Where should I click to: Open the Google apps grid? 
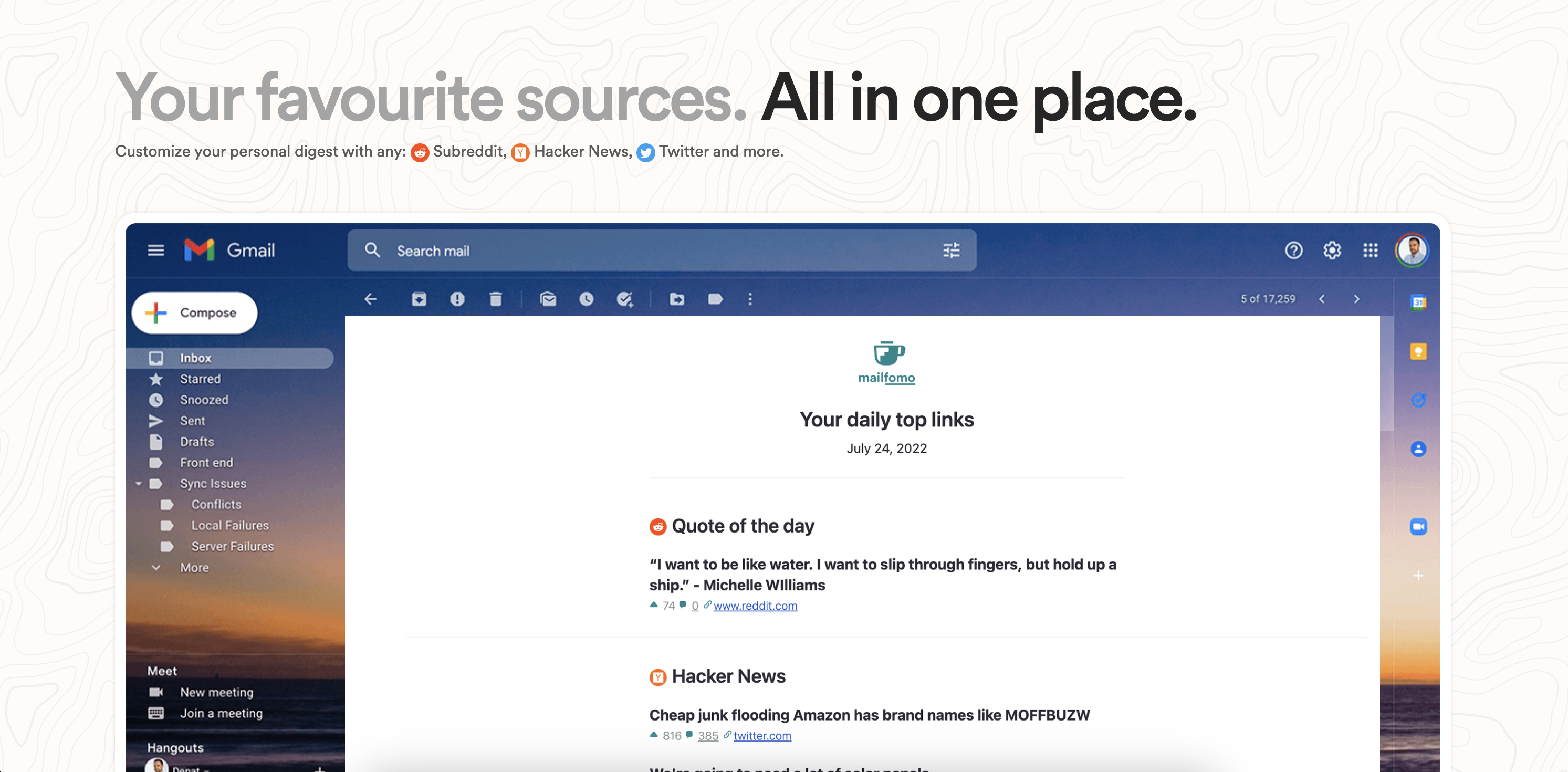[1370, 250]
